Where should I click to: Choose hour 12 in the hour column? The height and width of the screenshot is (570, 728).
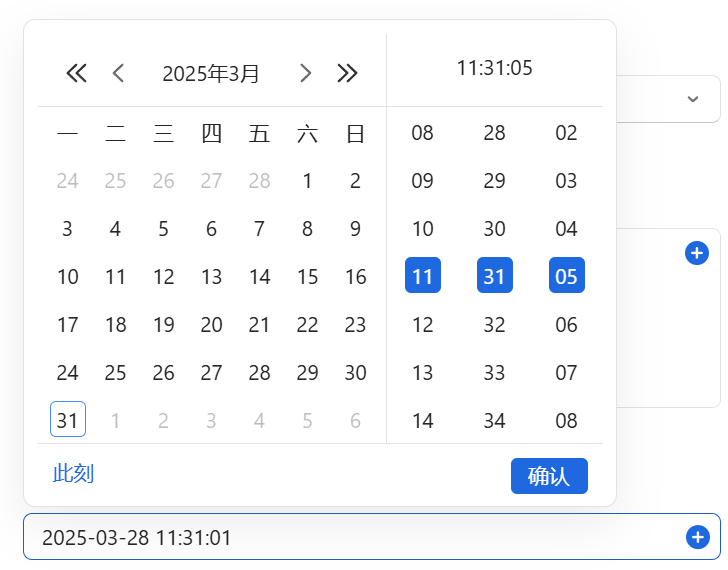point(423,325)
